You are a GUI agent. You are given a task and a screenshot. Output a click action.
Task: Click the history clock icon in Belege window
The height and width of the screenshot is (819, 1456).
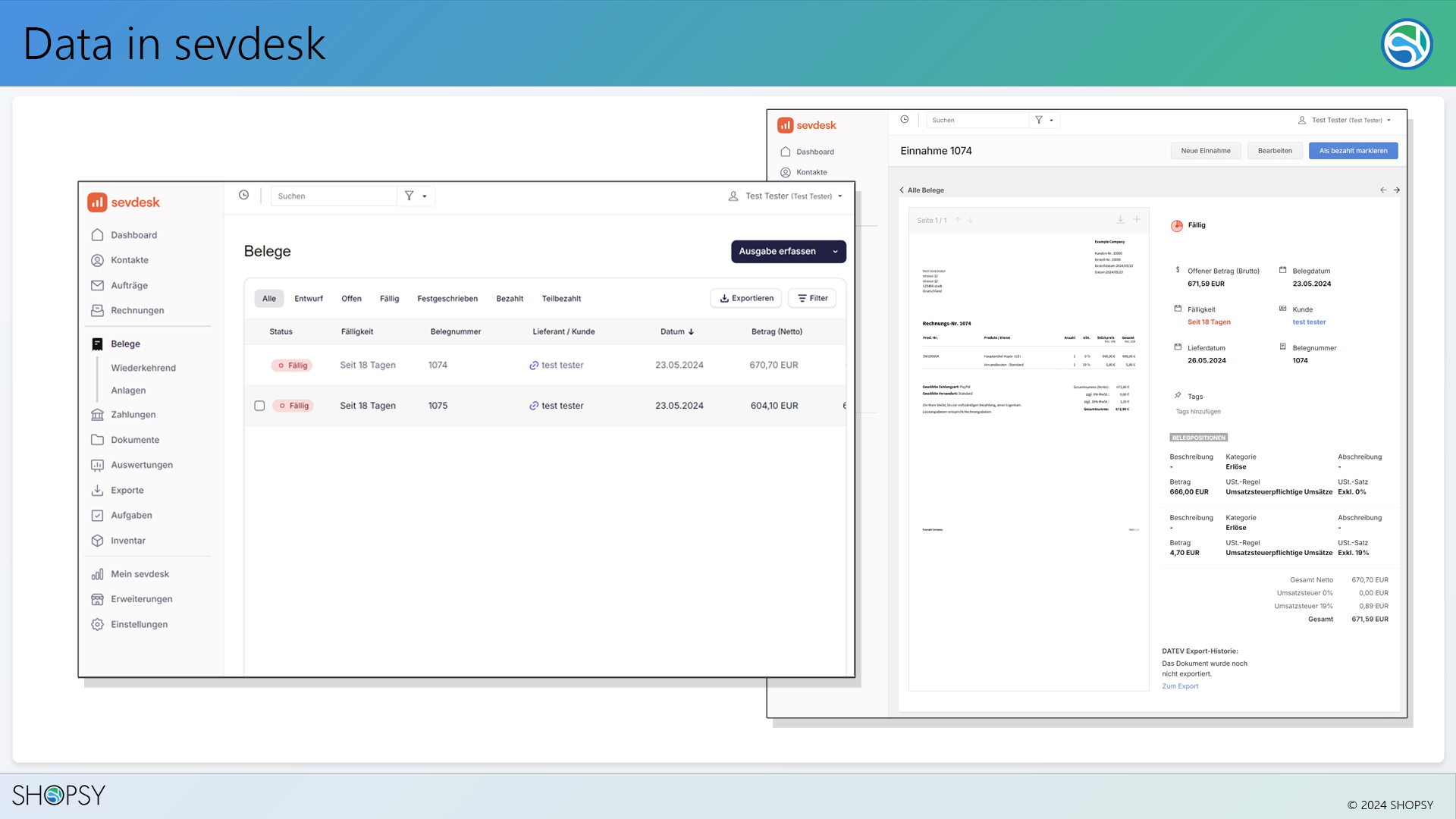[x=243, y=195]
